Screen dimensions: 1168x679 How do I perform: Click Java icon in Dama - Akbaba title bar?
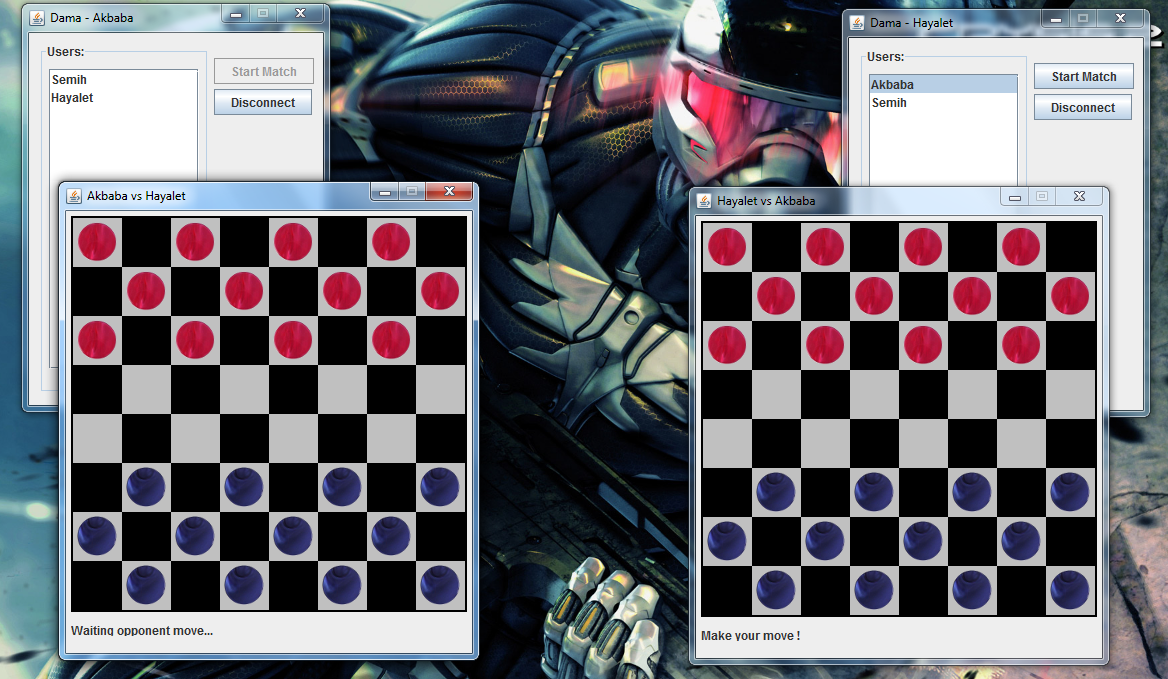click(x=36, y=17)
